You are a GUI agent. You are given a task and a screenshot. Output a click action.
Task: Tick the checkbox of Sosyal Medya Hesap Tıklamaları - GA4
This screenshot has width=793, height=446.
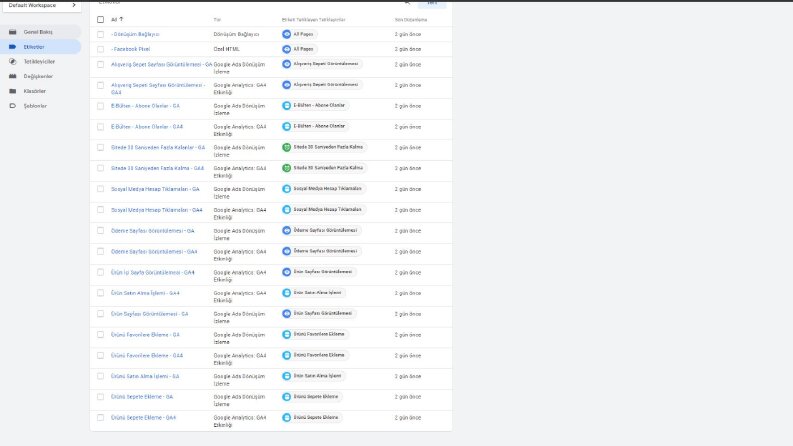[x=100, y=210]
